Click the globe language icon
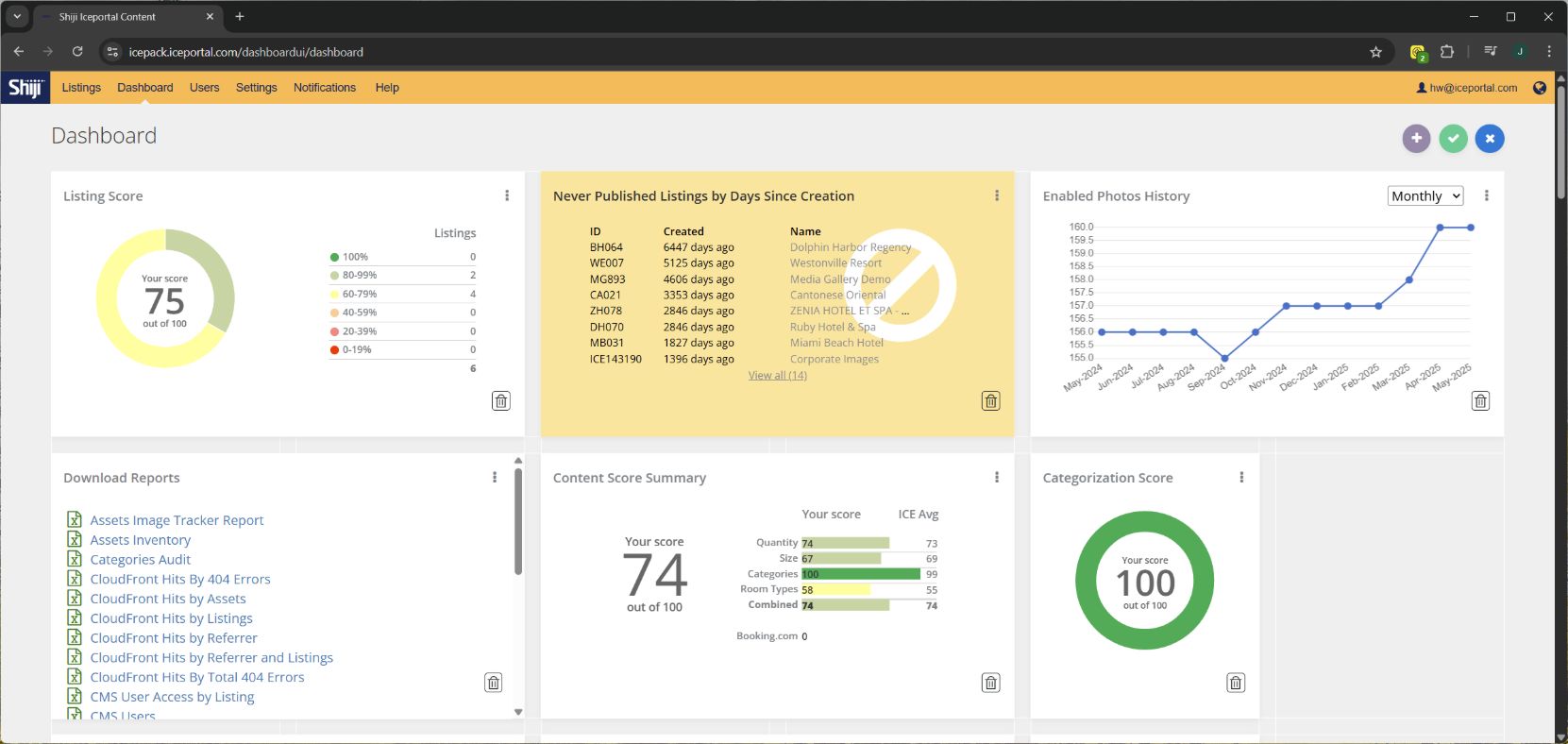Screen dimensions: 1568x744 [1540, 88]
